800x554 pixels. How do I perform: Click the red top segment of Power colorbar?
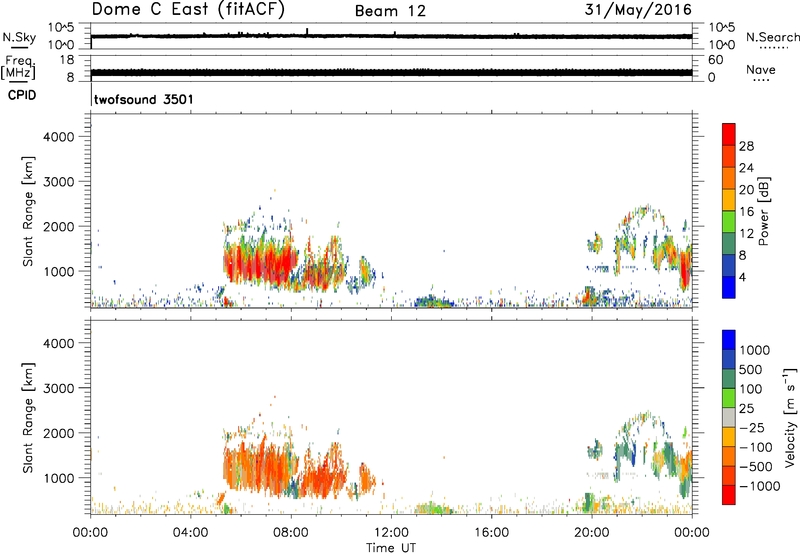click(729, 134)
